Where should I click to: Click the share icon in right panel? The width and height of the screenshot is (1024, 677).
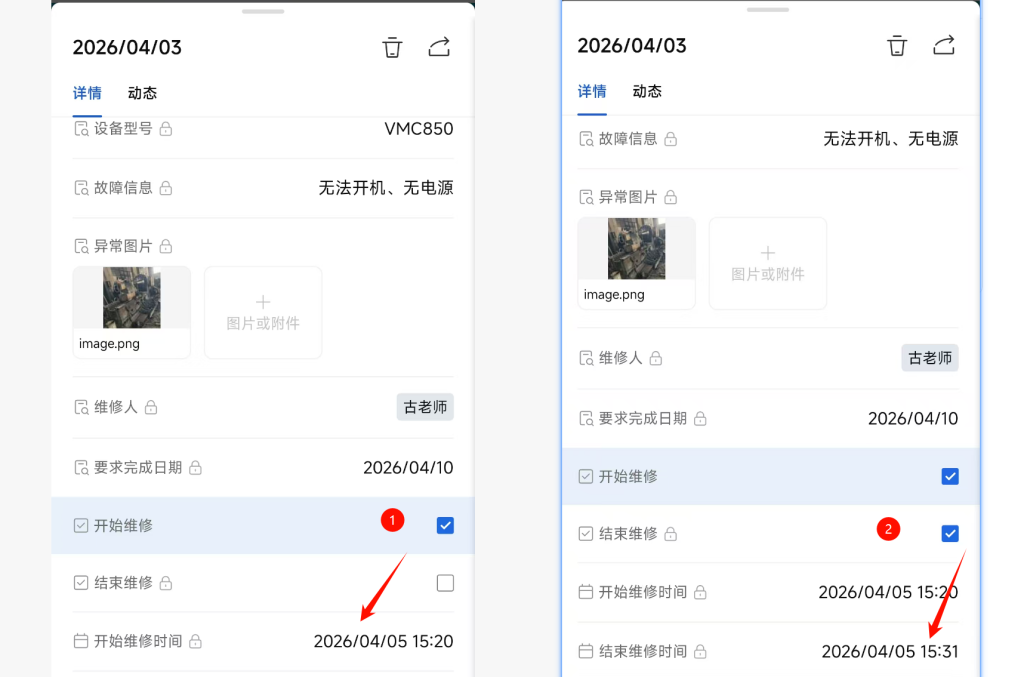[944, 45]
